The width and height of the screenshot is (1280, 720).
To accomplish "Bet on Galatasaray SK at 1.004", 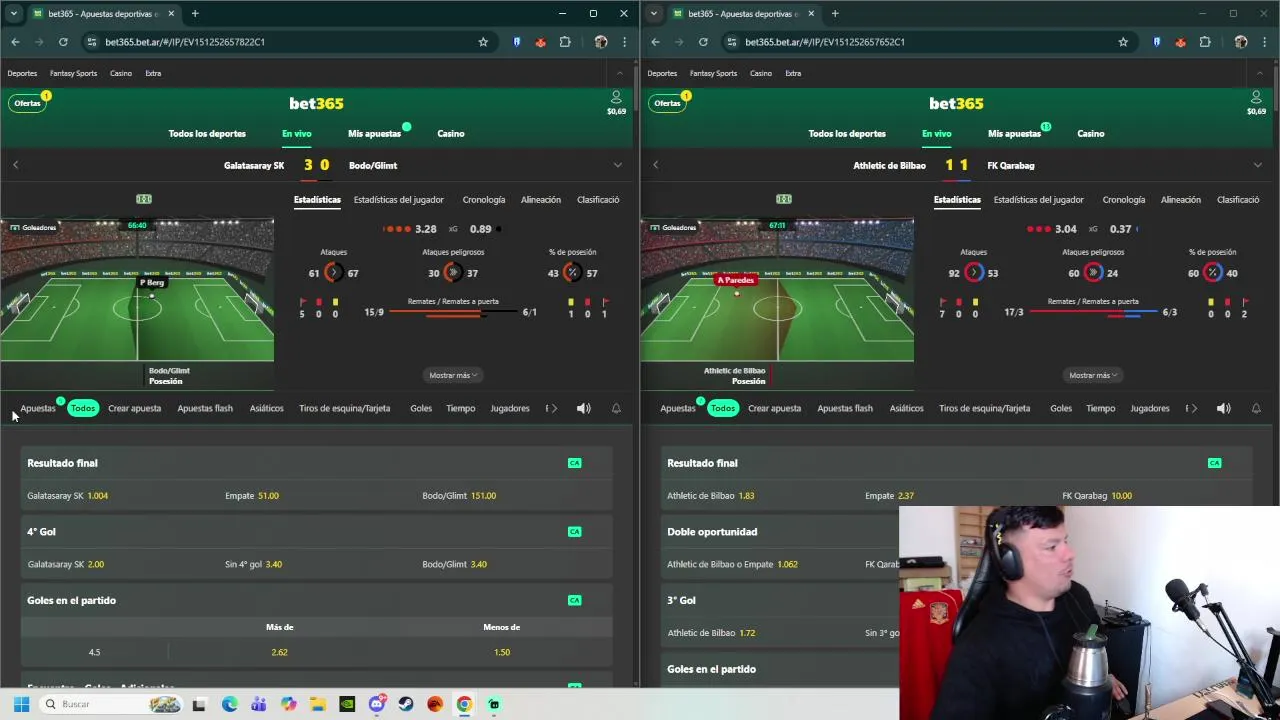I will 67,495.
